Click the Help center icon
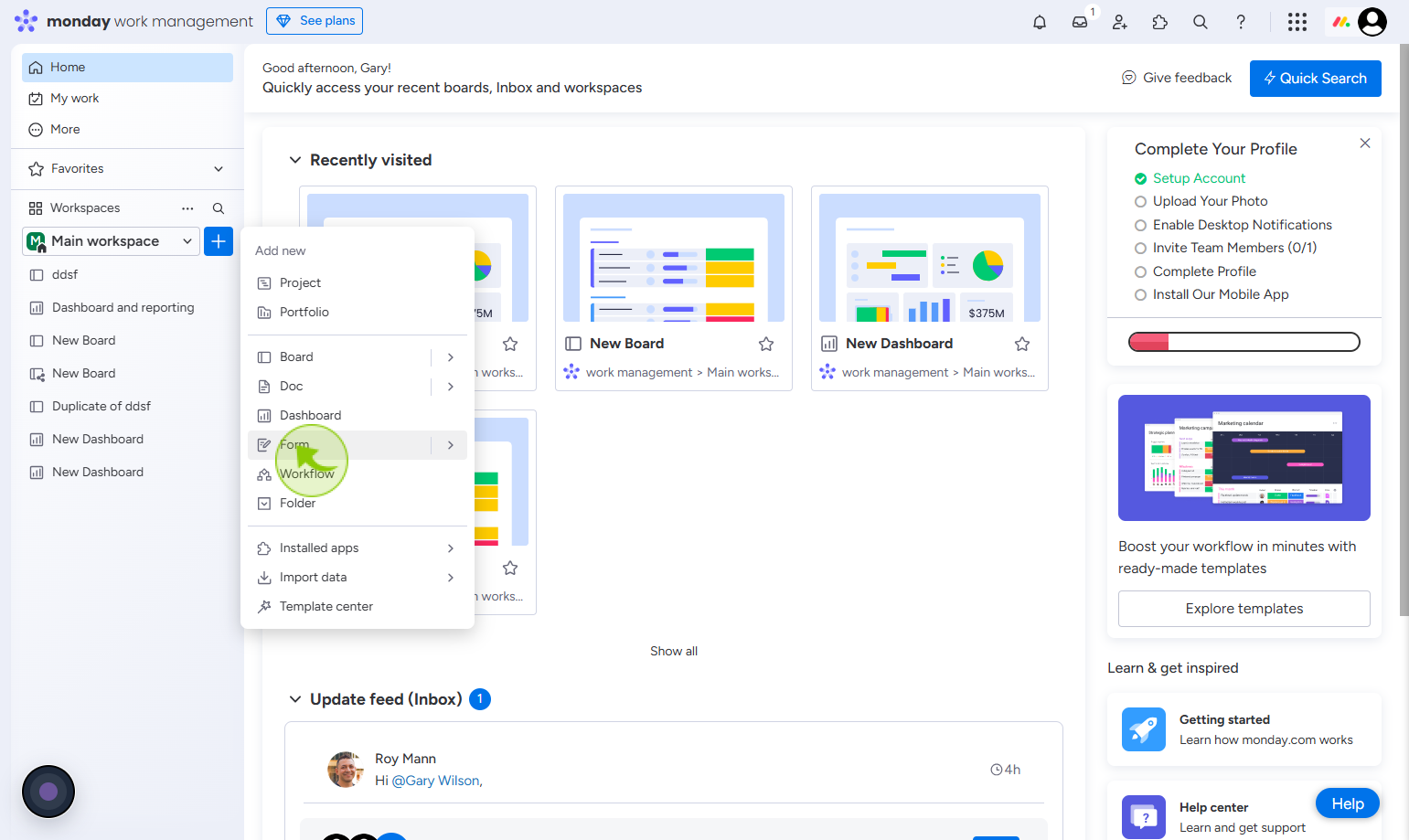Viewport: 1409px width, 840px height. point(1144,817)
